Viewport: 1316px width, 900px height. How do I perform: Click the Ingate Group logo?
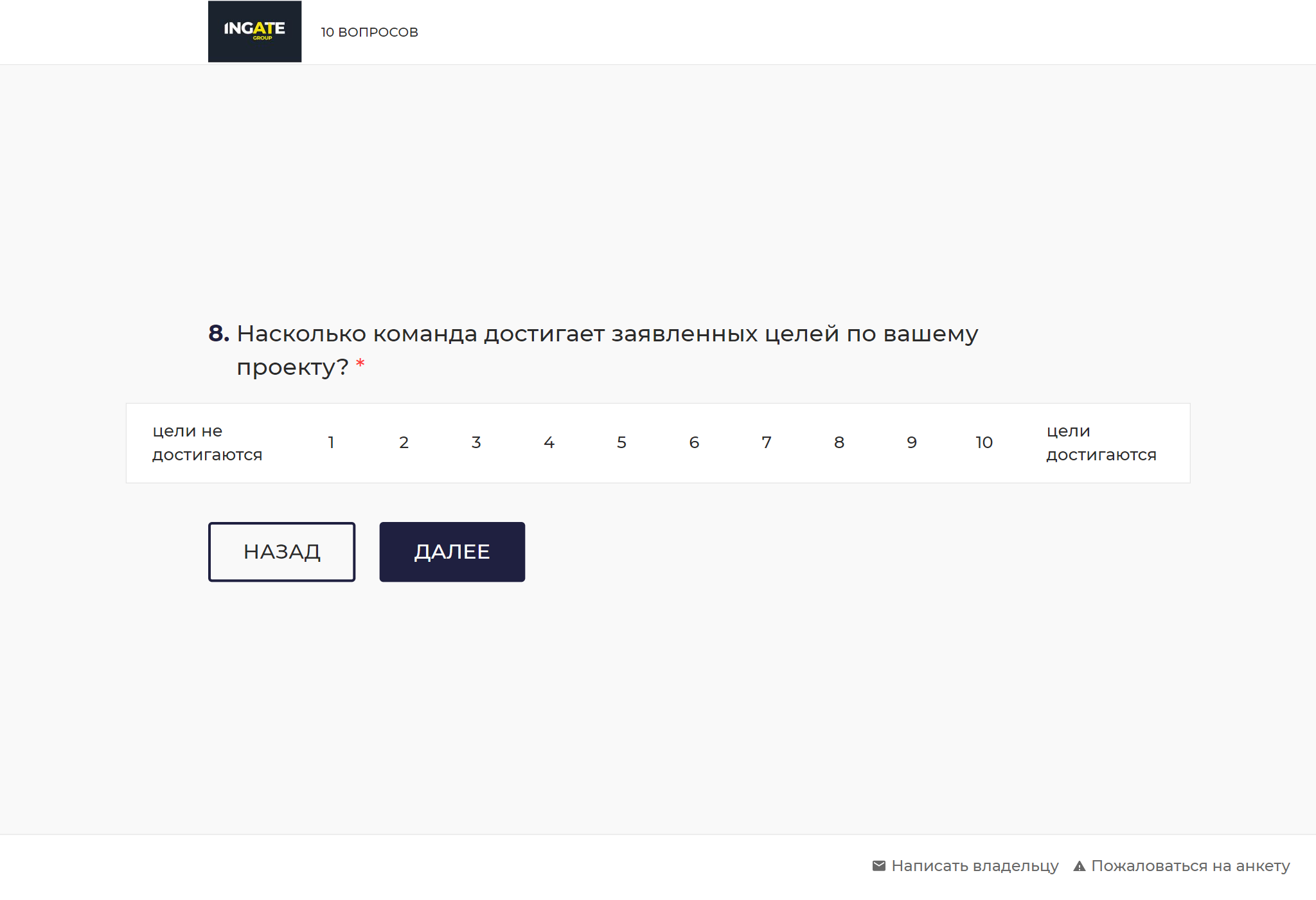click(x=254, y=31)
